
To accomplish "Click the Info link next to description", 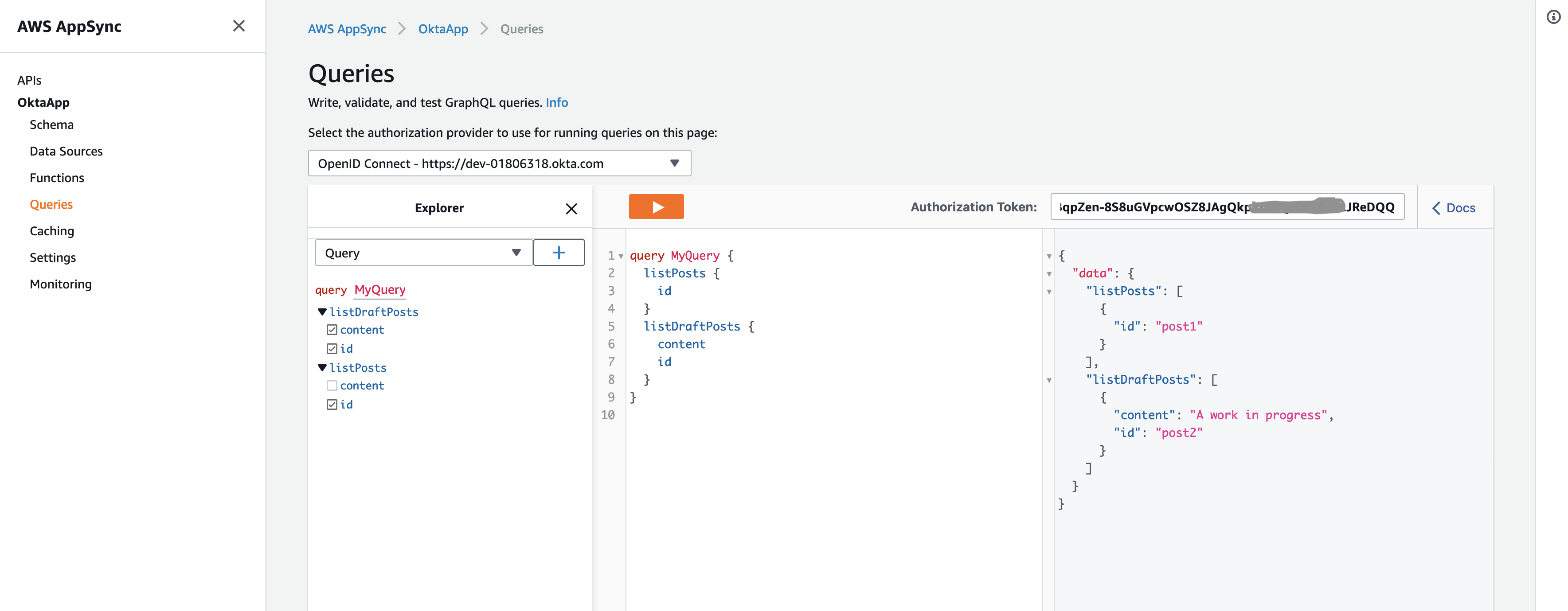I will click(x=556, y=103).
